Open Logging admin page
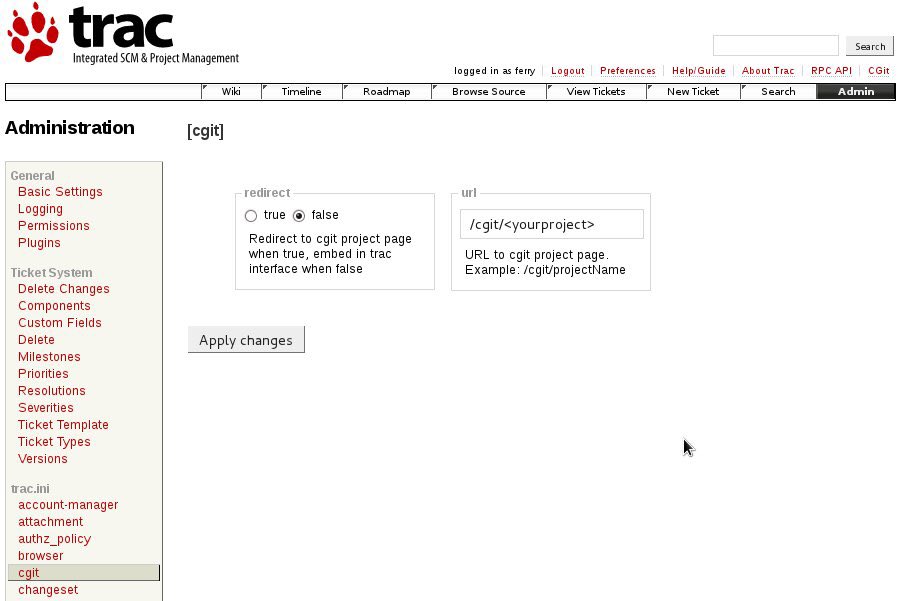Image resolution: width=898 pixels, height=601 pixels. 40,209
